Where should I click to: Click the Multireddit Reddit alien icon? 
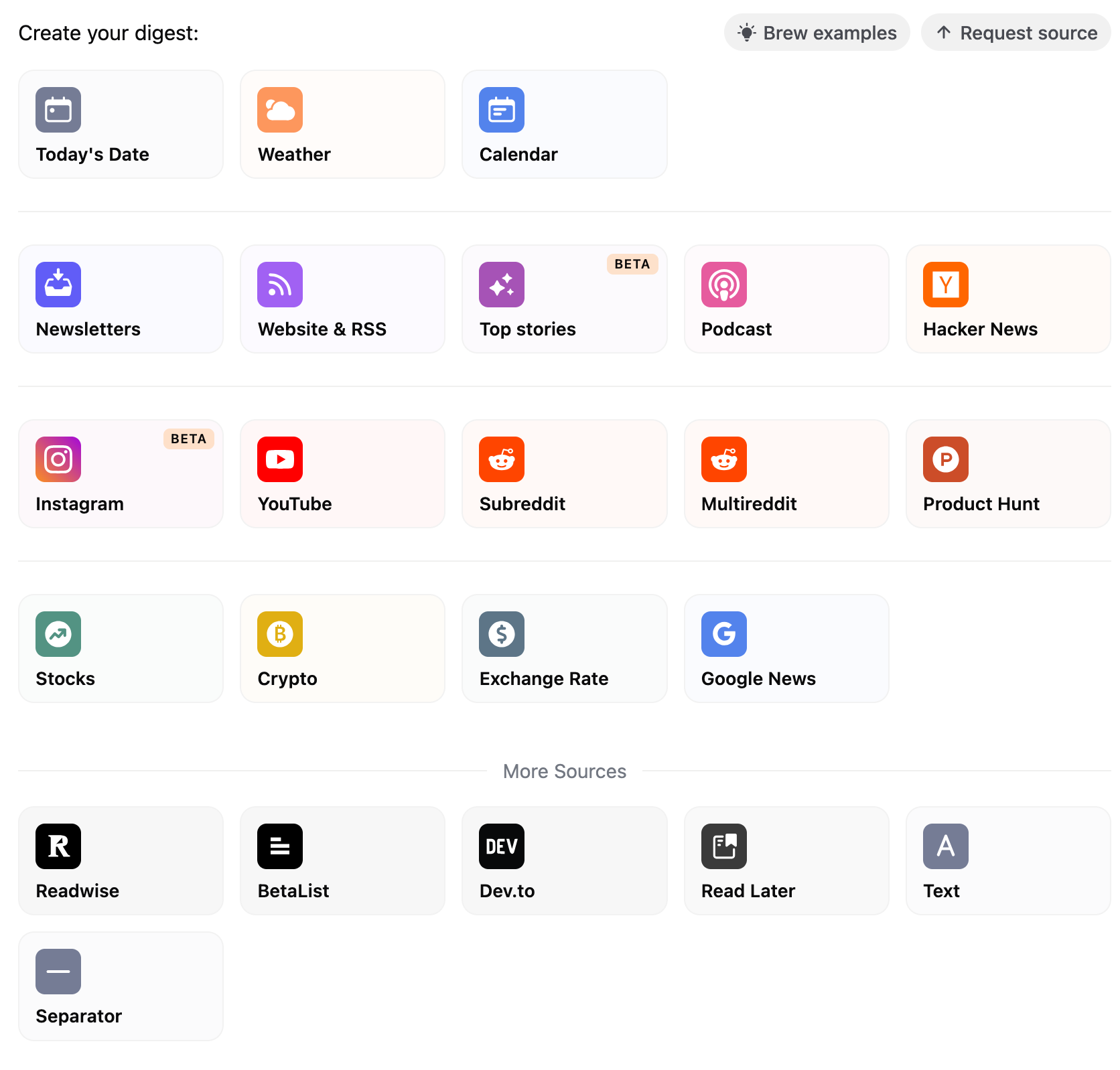(724, 459)
